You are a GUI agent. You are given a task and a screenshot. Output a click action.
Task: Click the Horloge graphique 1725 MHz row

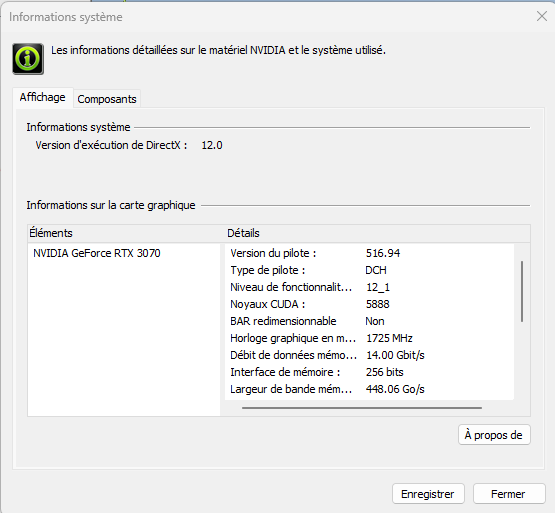369,338
